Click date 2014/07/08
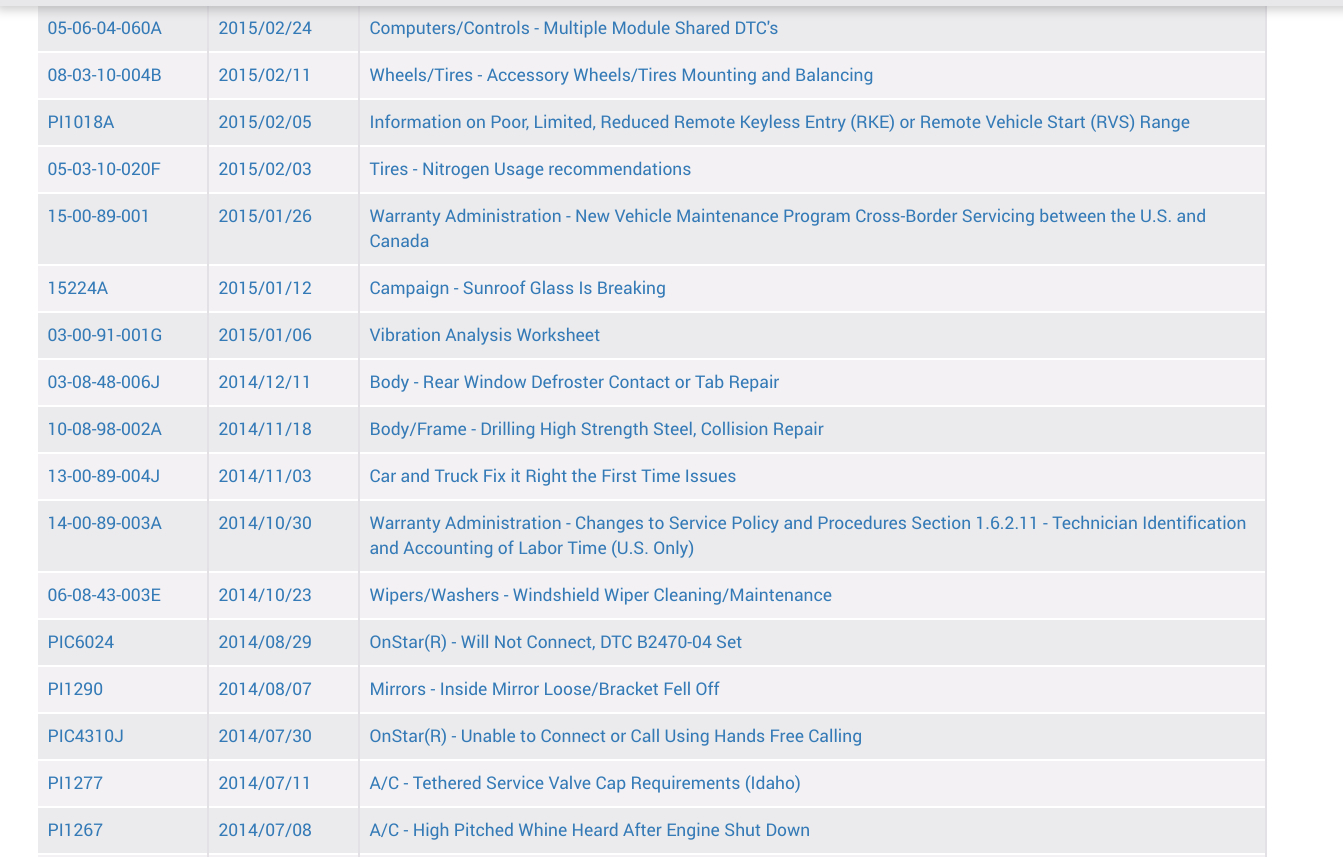The height and width of the screenshot is (857, 1343). pos(265,830)
